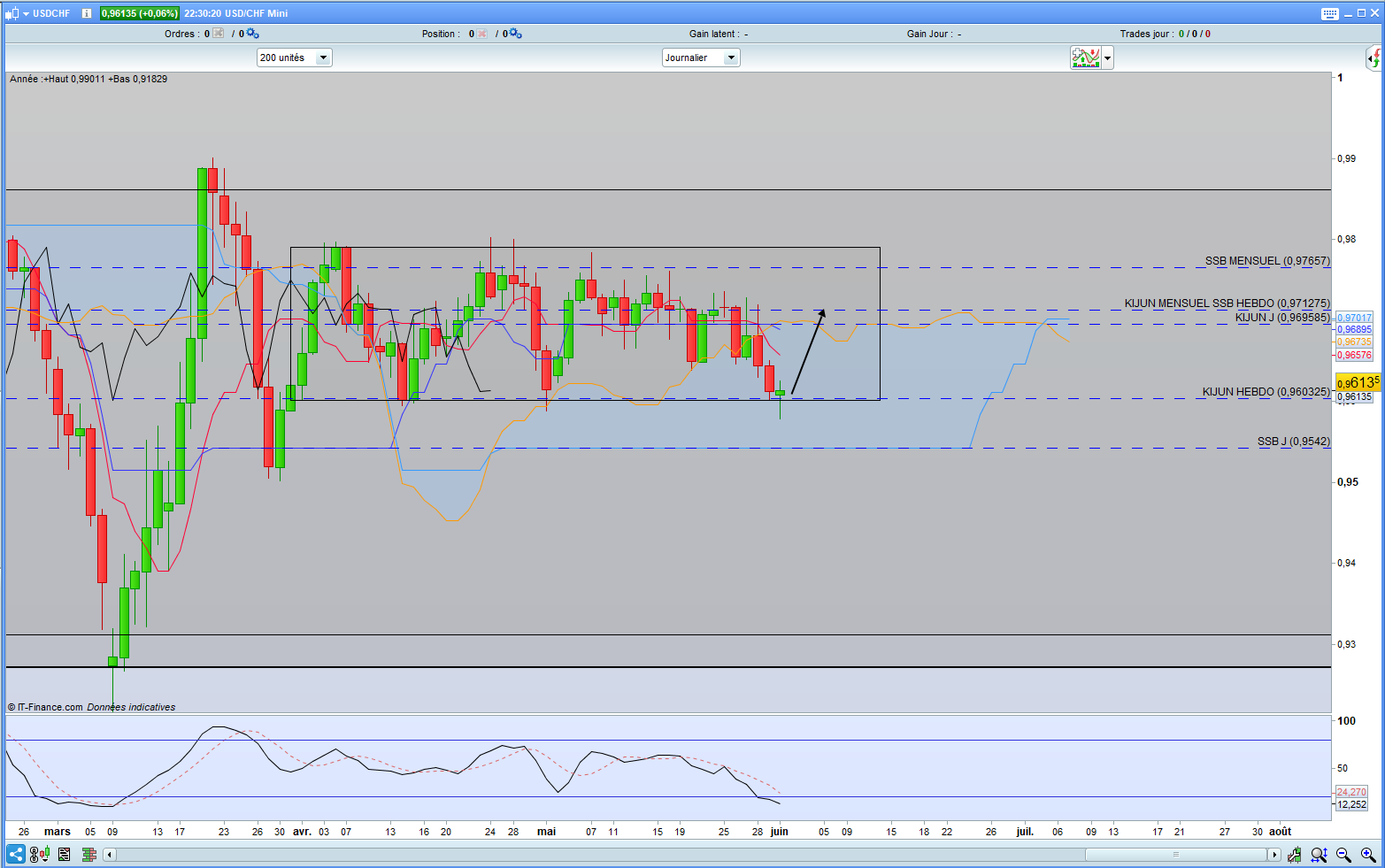Click the zoom in magnifier icon
This screenshot has height=868, width=1385.
pyautogui.click(x=1368, y=855)
